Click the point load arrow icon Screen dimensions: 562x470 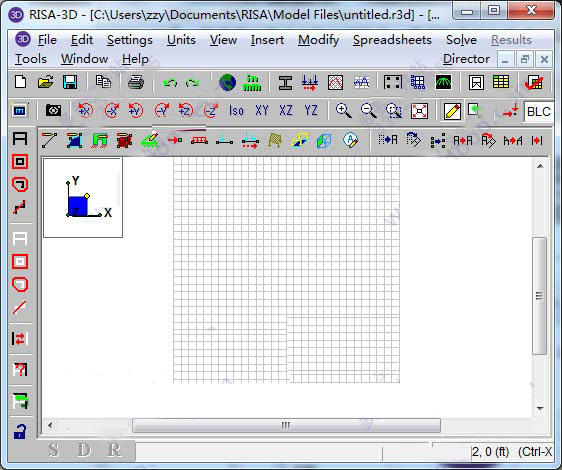coord(175,140)
